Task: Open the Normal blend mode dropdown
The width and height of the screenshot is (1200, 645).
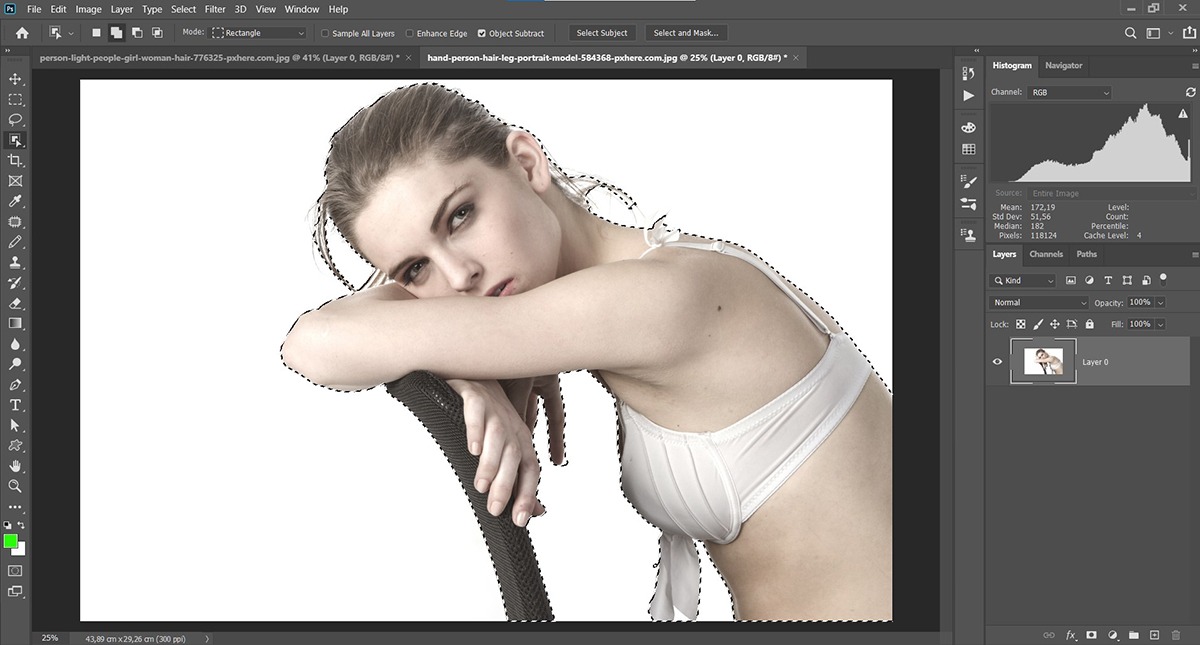Action: tap(1039, 302)
